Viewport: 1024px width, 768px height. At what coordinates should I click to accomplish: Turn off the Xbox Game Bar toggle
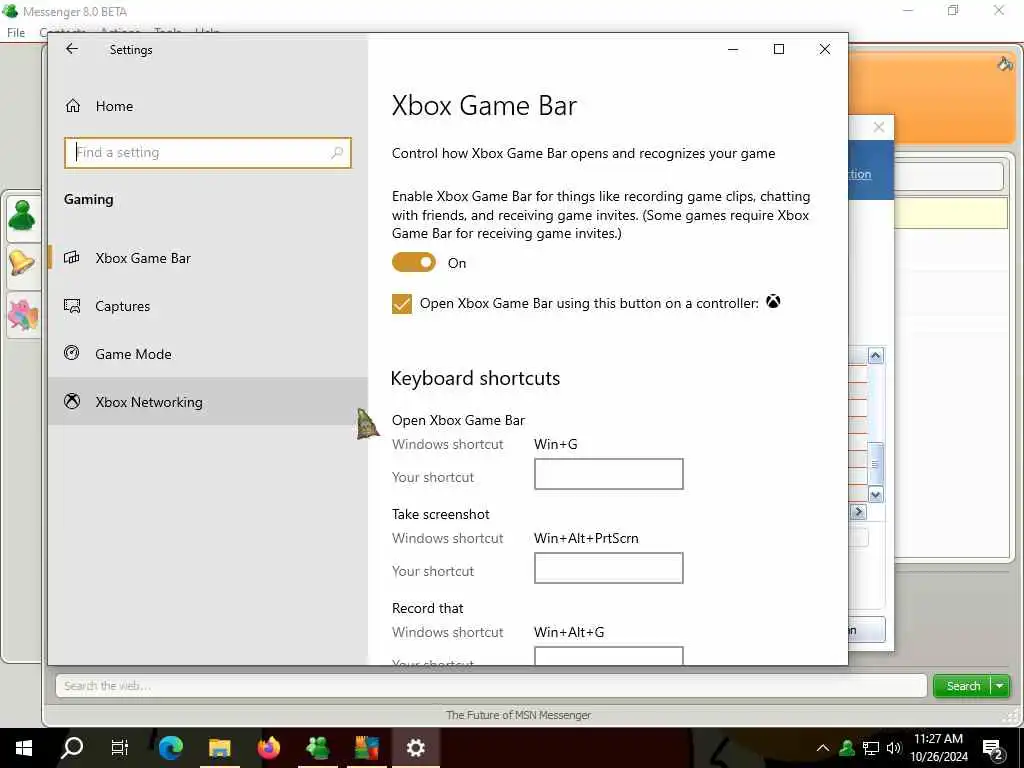[413, 263]
